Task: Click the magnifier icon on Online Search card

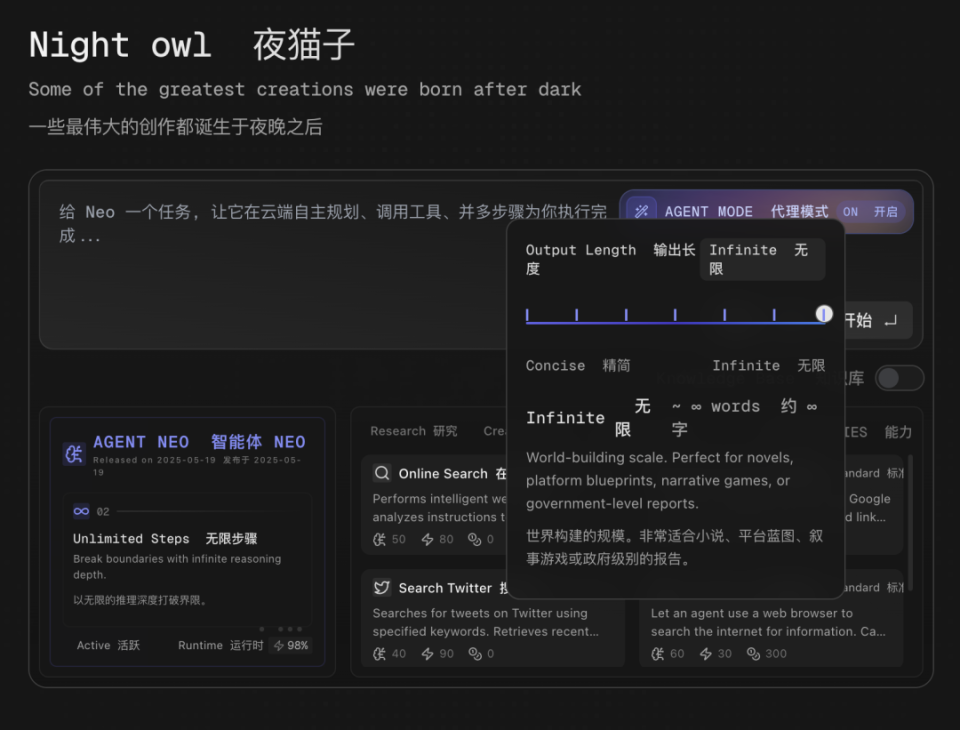Action: click(381, 472)
